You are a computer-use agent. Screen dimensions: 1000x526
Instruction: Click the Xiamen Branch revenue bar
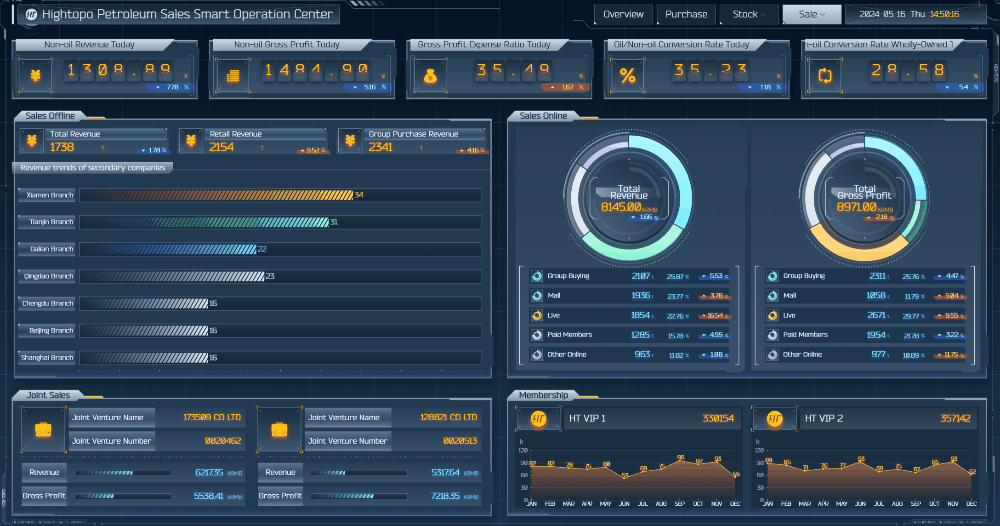216,195
